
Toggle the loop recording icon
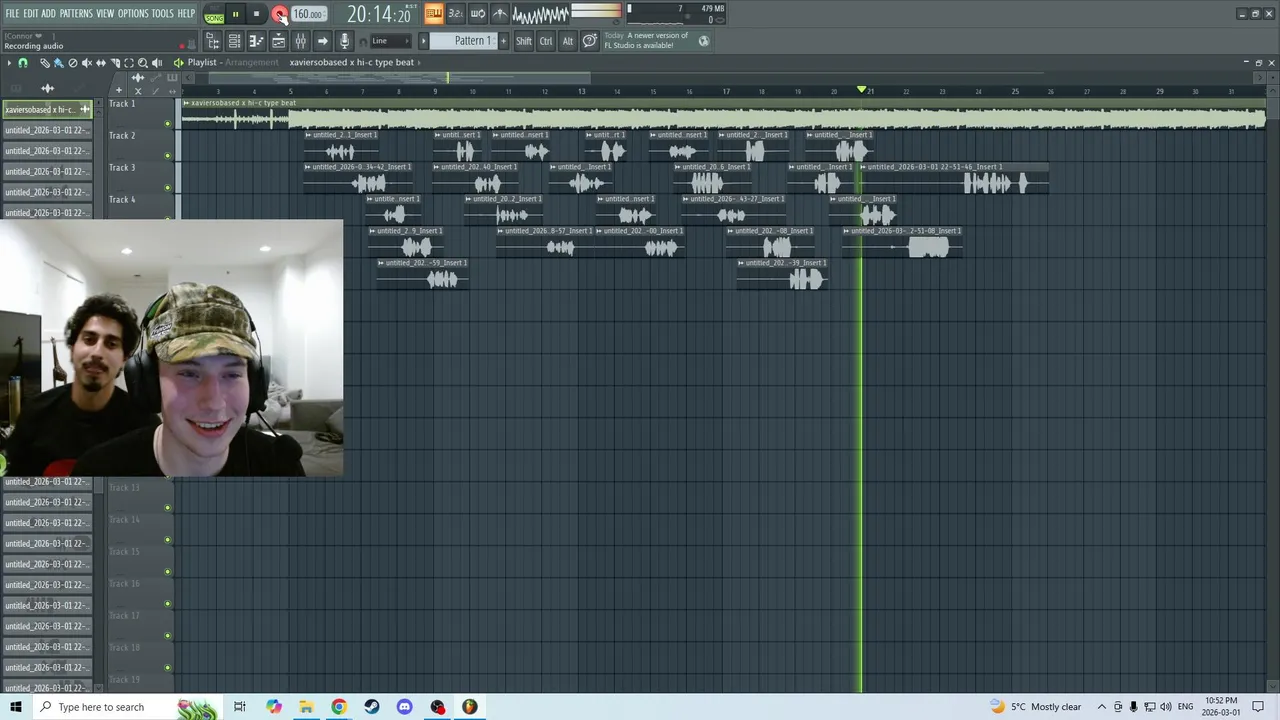(477, 13)
